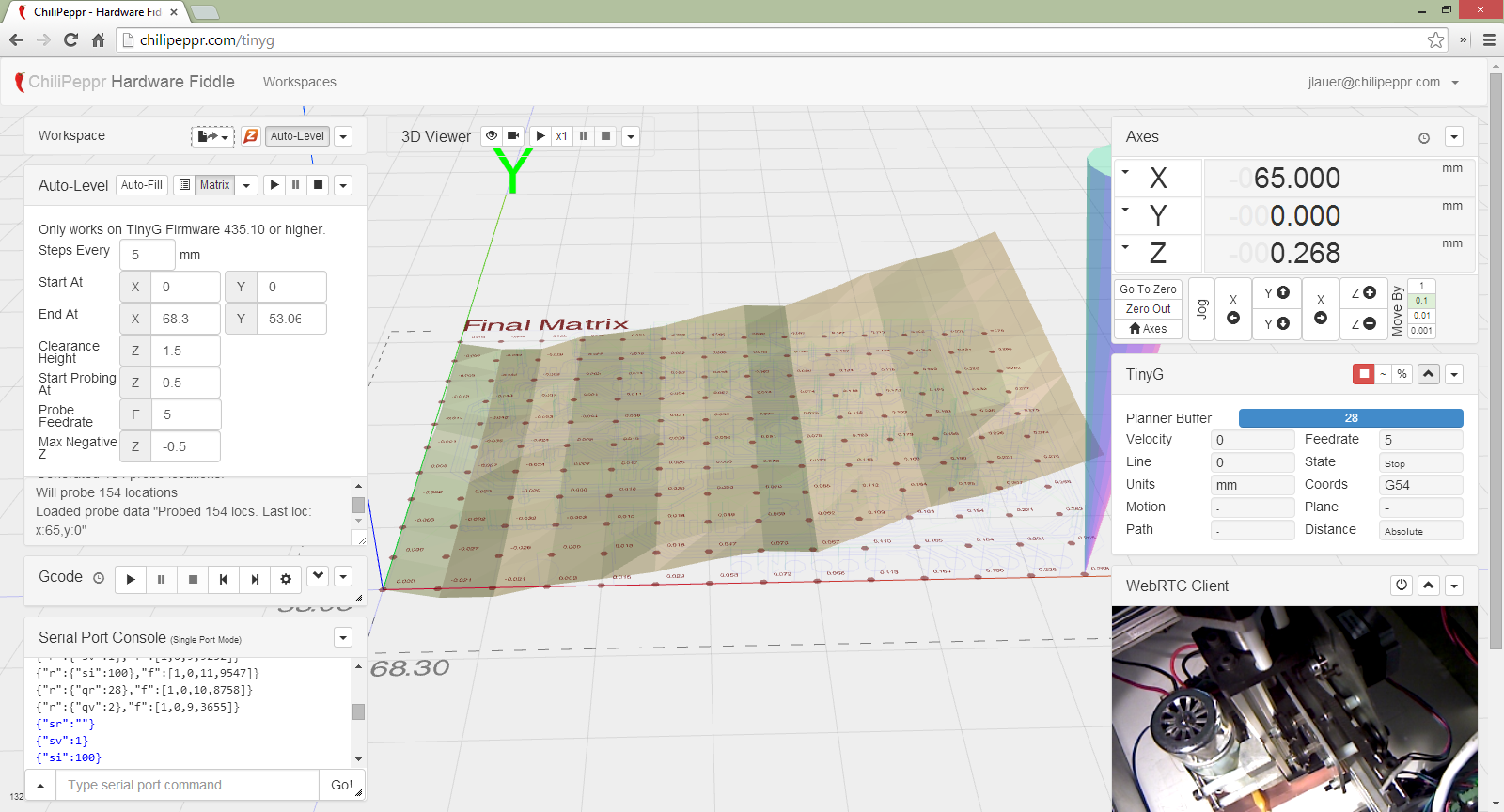Toggle the Auto-Level button in Workspace bar
Screen dimensions: 1504x812
coord(297,136)
